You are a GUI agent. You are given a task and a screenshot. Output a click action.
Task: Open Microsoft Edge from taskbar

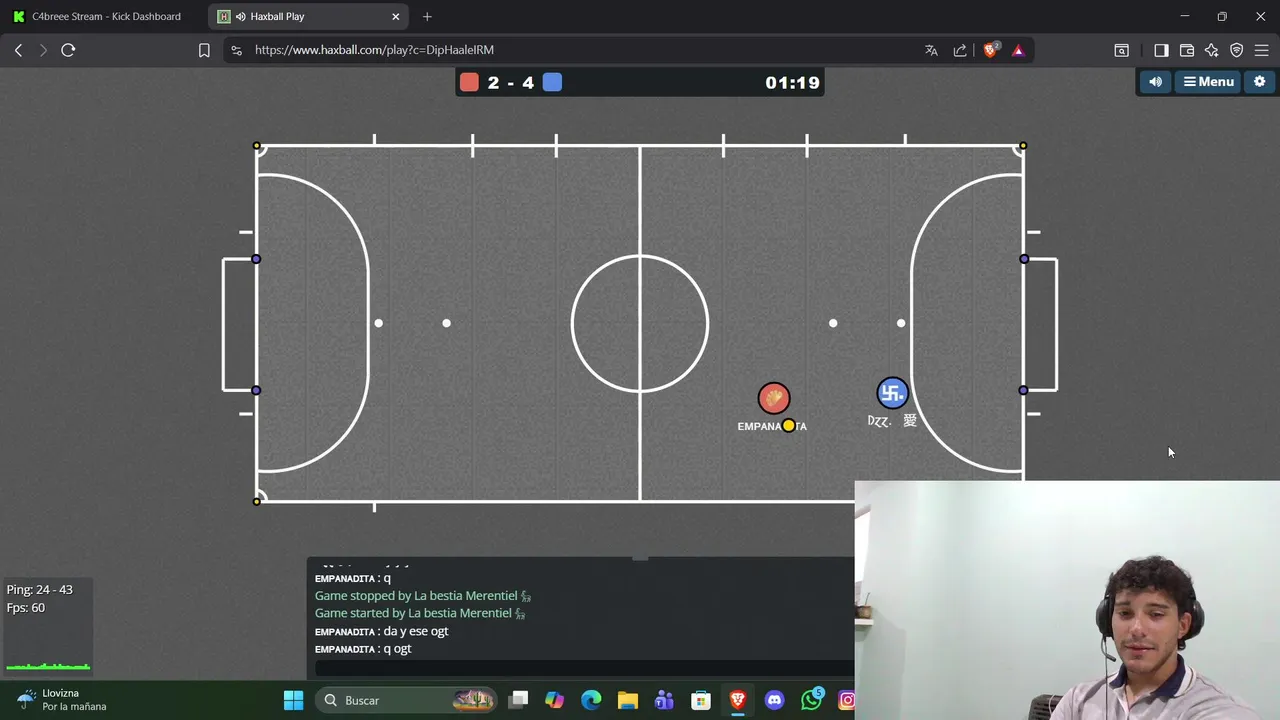(591, 700)
